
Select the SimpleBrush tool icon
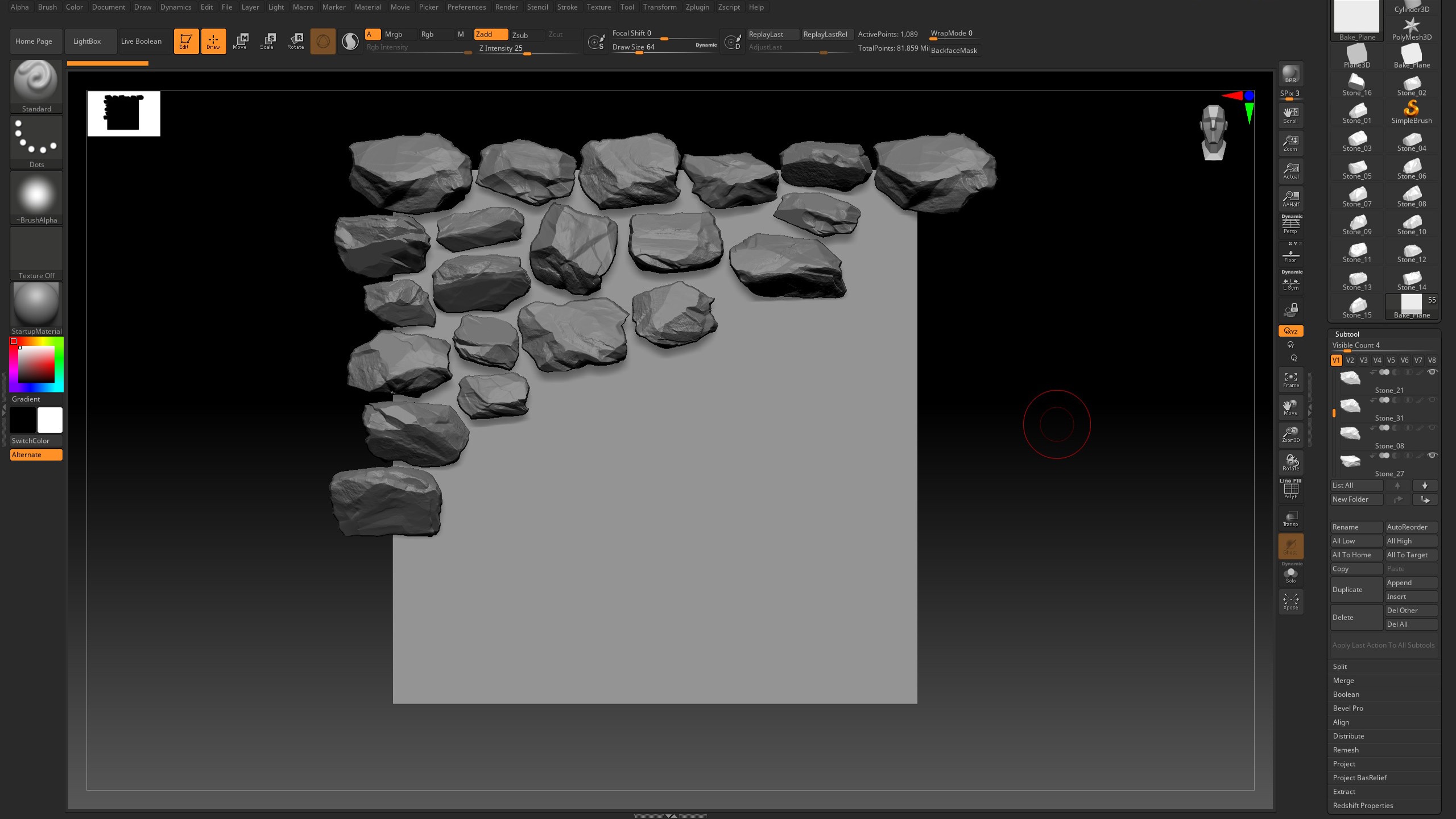click(1412, 112)
